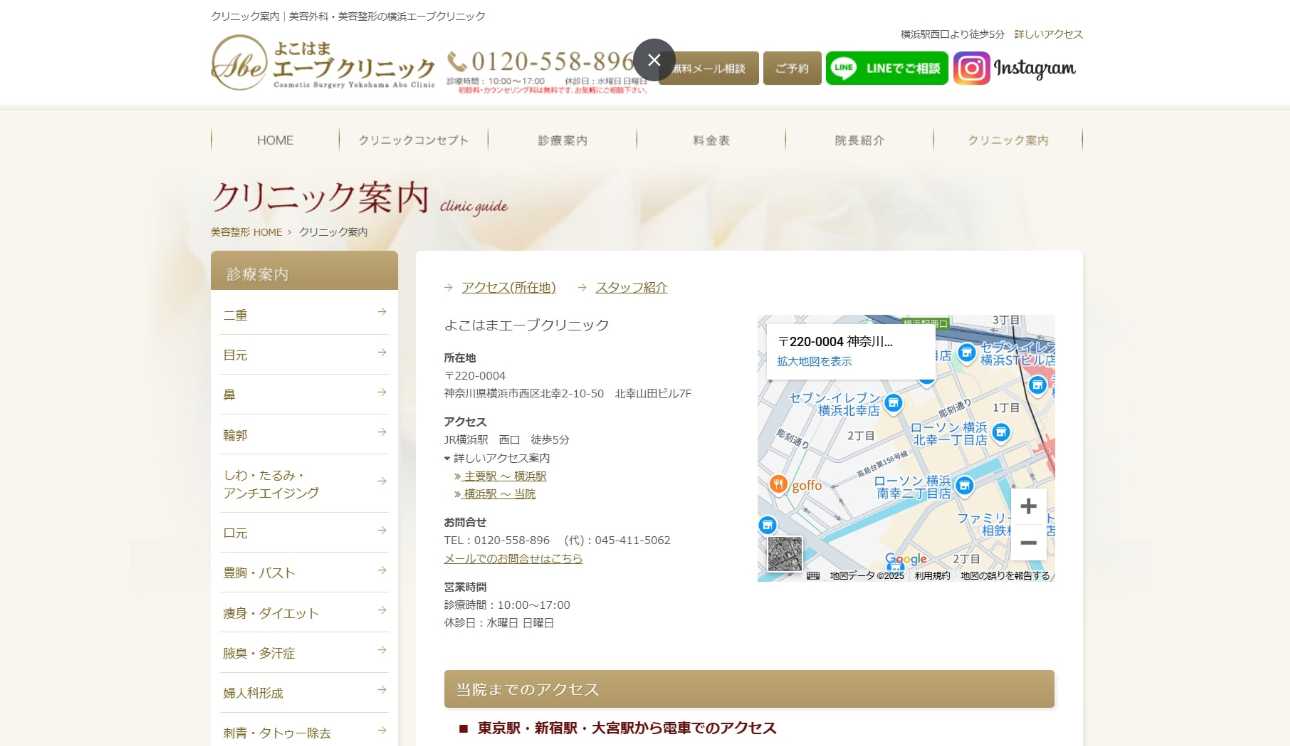Click ローソン 横浜北幸一丁目店 map marker
Screen dimensions: 1290x746
pyautogui.click(x=1001, y=432)
